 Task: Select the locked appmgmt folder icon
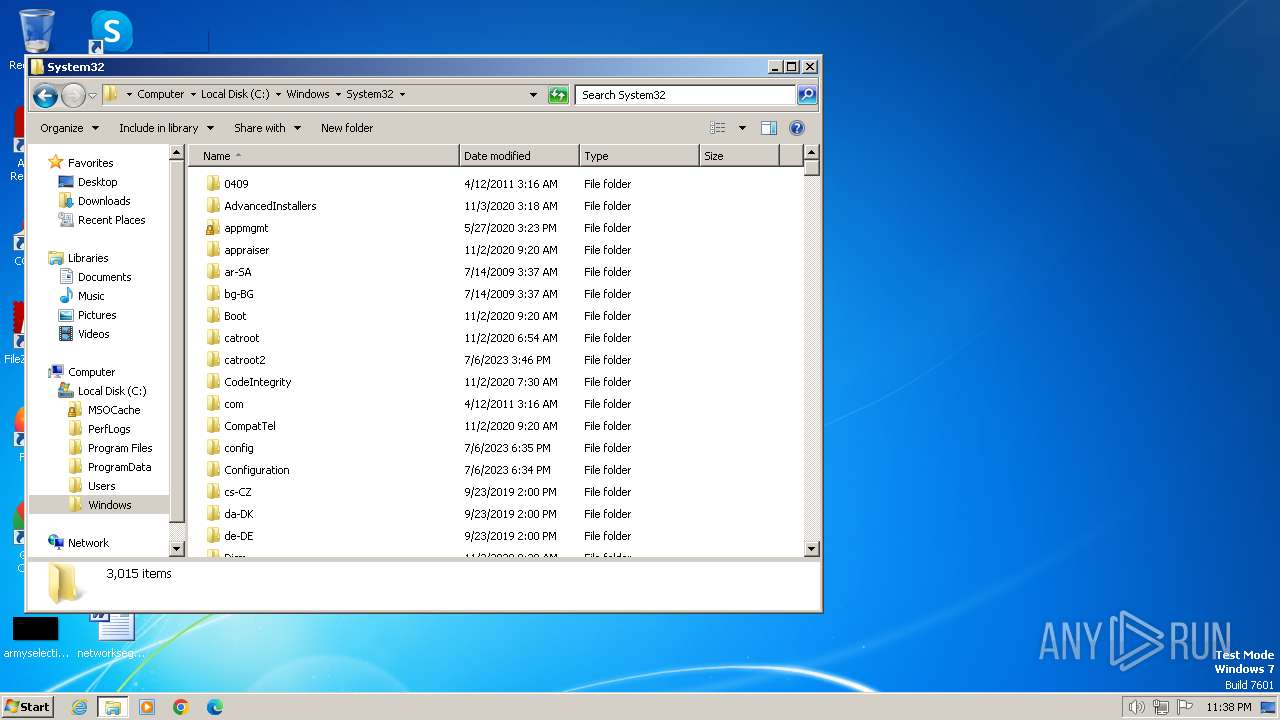(213, 228)
